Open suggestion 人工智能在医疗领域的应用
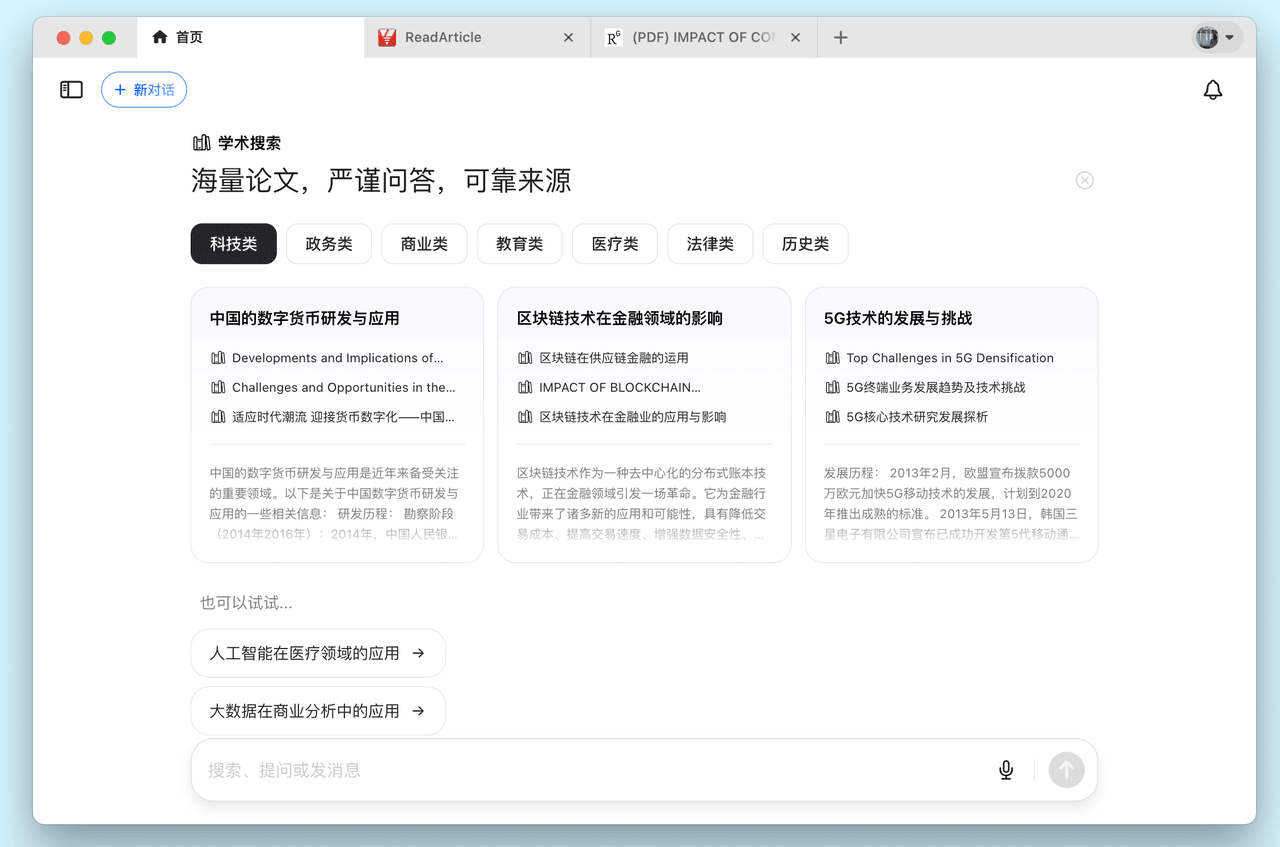The height and width of the screenshot is (847, 1280). coord(318,652)
